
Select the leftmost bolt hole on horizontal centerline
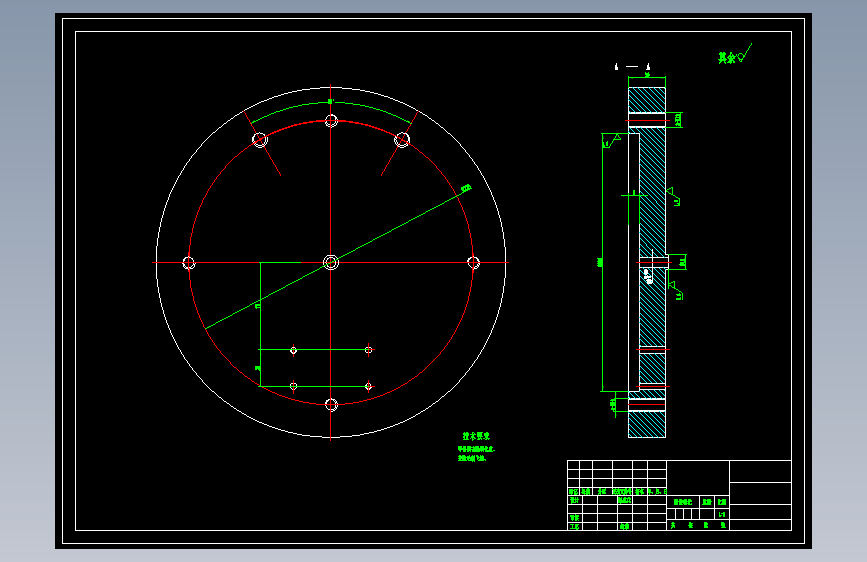(189, 263)
